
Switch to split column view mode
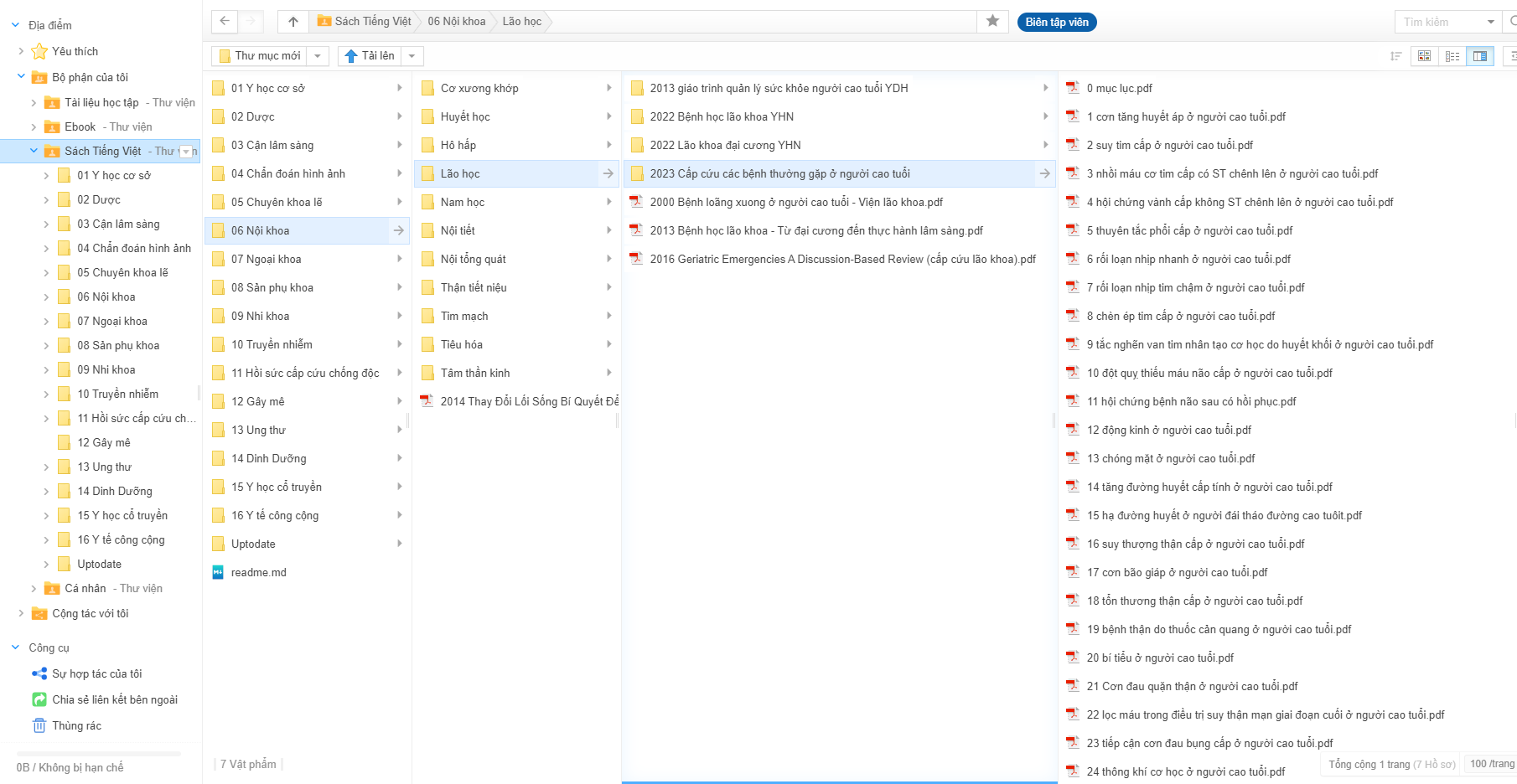click(x=1480, y=56)
